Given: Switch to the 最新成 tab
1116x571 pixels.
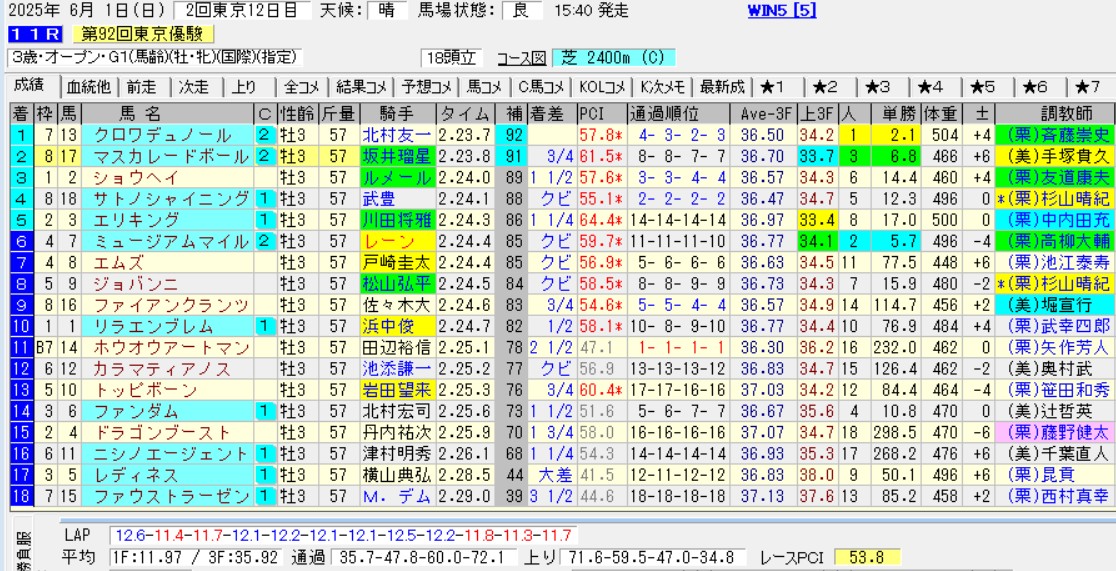Looking at the screenshot, I should (720, 86).
